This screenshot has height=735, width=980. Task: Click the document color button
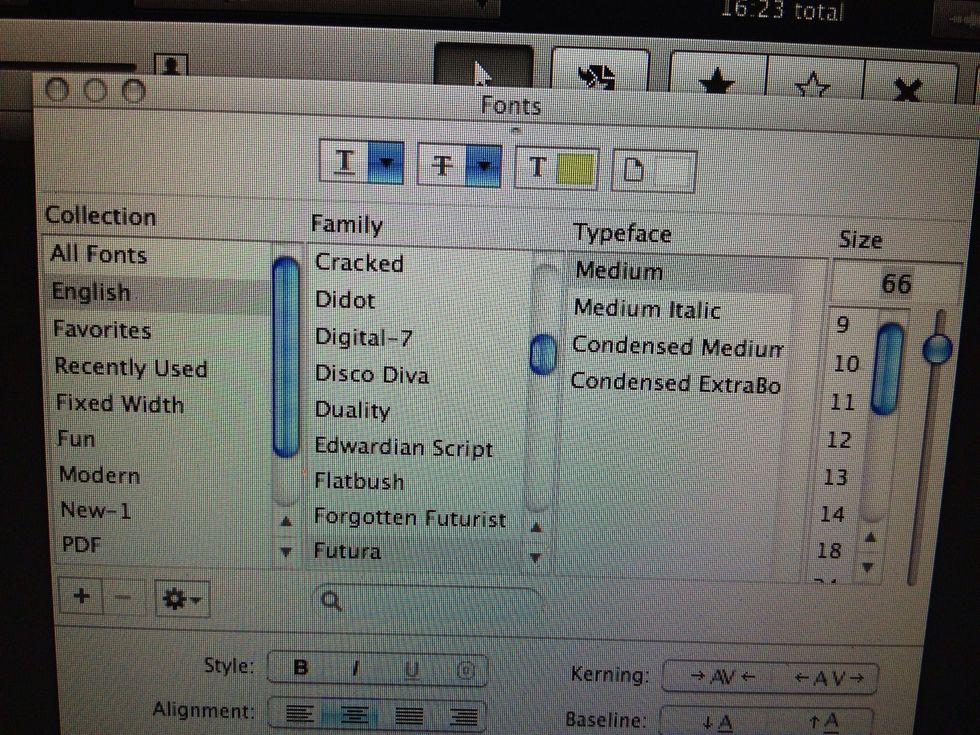[653, 170]
